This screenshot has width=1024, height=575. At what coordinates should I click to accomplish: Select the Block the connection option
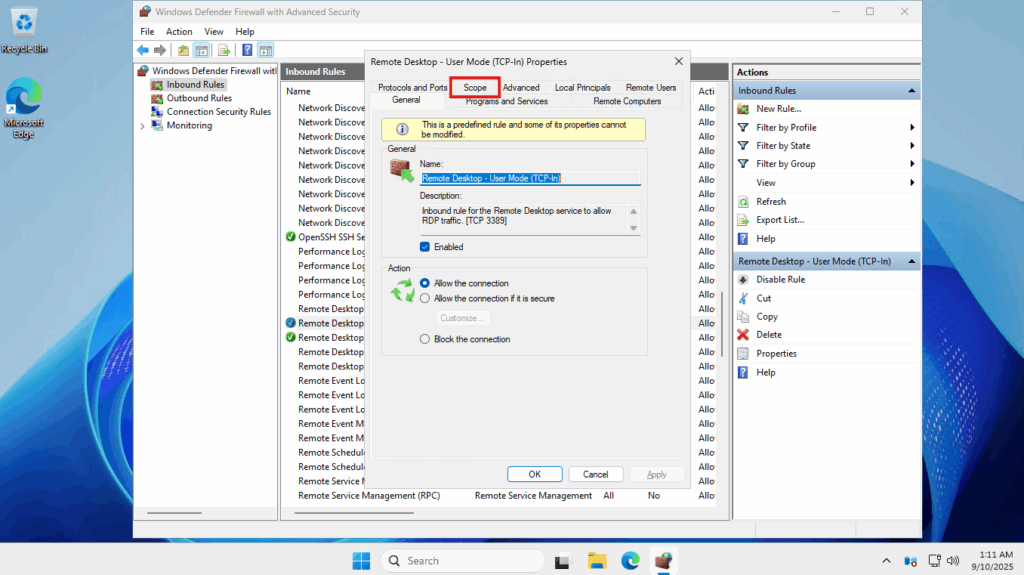pyautogui.click(x=425, y=339)
